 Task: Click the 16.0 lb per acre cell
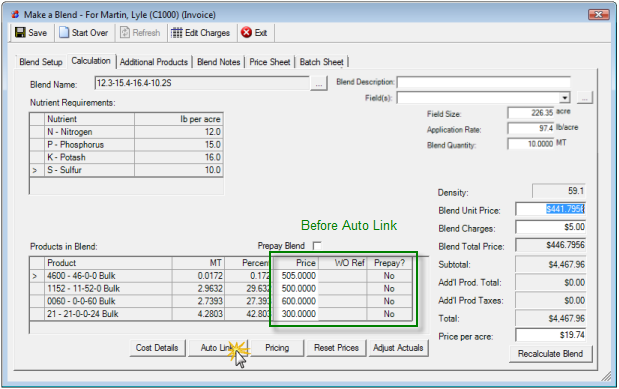coord(179,157)
